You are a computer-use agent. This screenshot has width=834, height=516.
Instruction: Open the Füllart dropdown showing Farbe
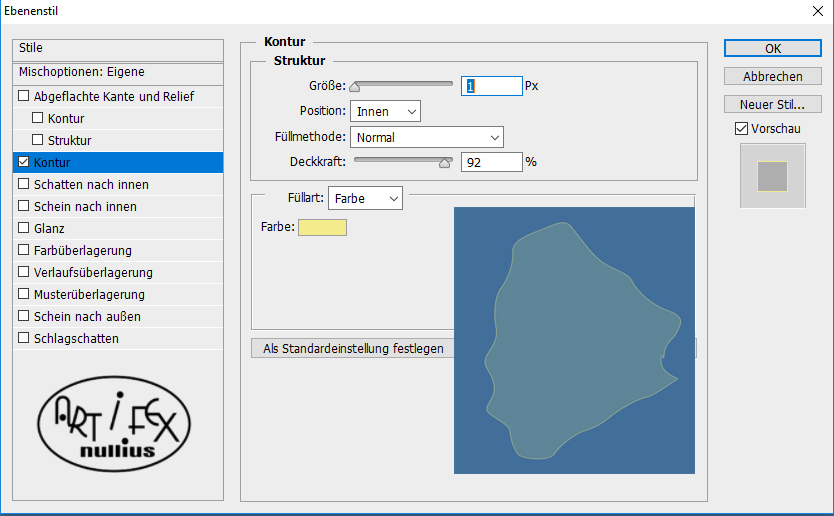click(x=365, y=198)
